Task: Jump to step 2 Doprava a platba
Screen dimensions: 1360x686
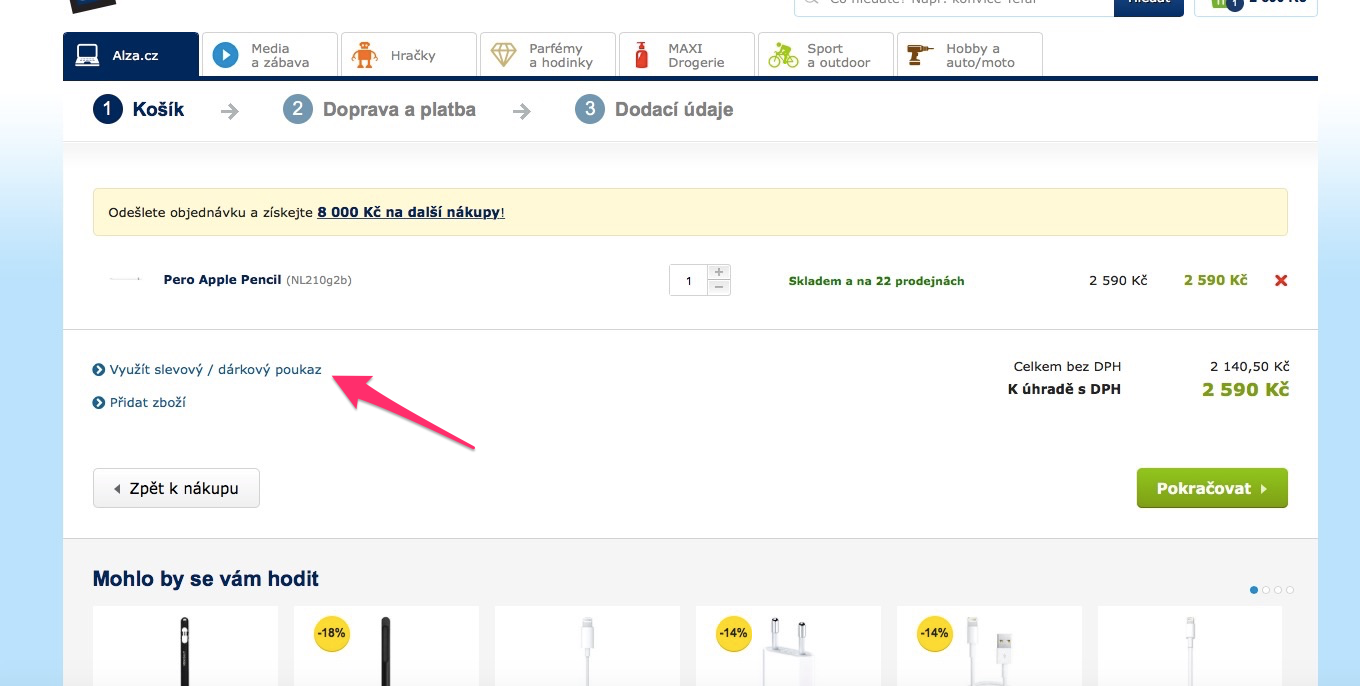Action: (379, 109)
